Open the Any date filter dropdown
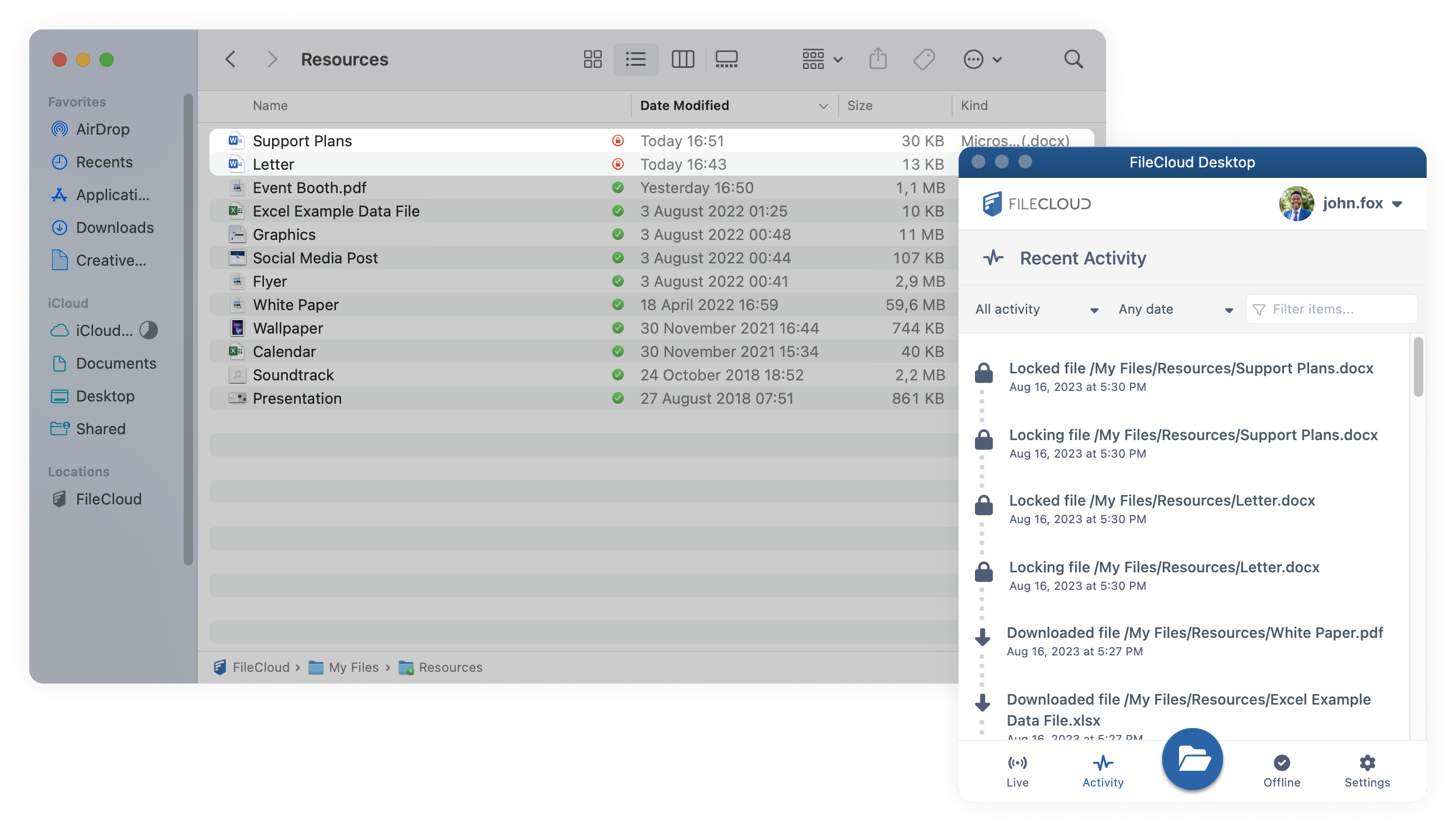 click(x=1176, y=310)
